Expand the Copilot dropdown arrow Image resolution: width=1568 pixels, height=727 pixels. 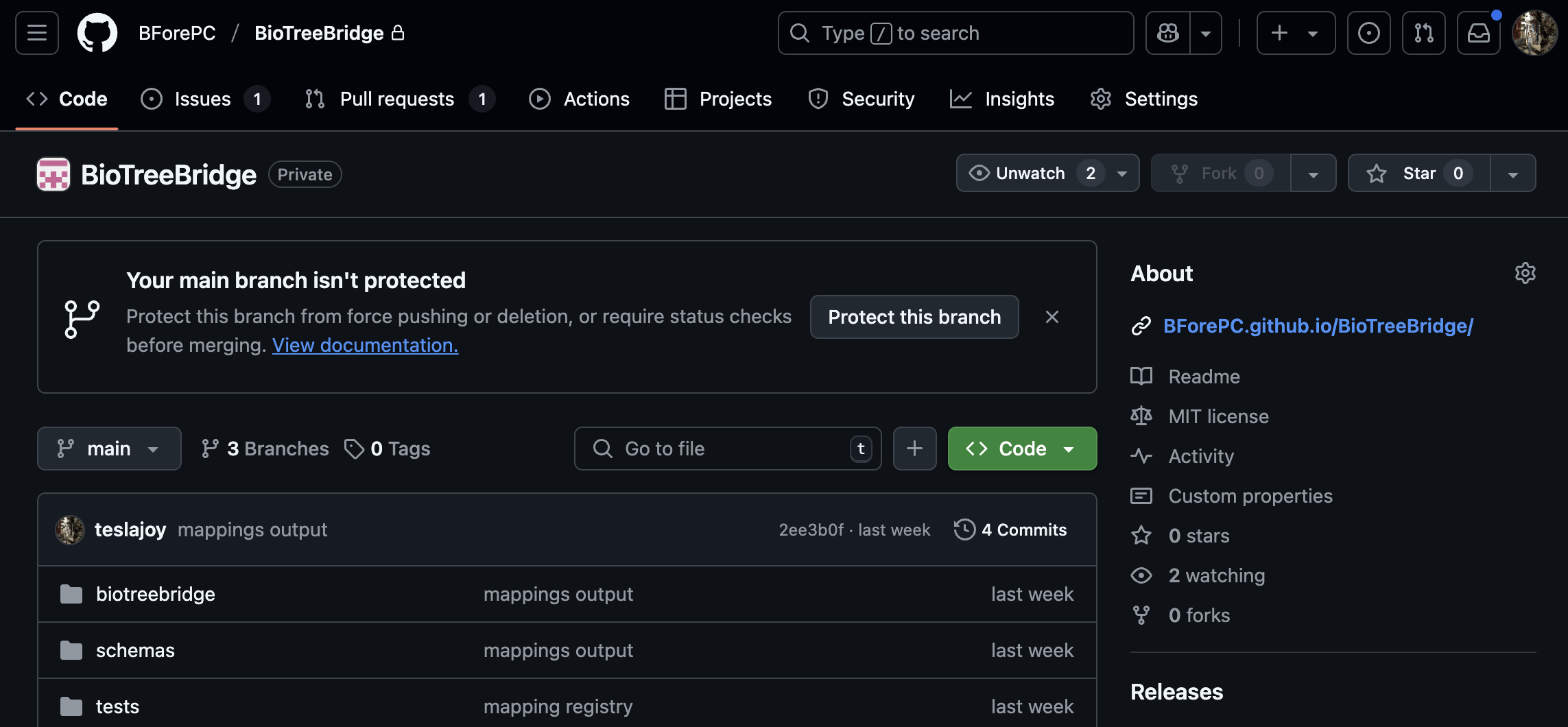coord(1206,33)
